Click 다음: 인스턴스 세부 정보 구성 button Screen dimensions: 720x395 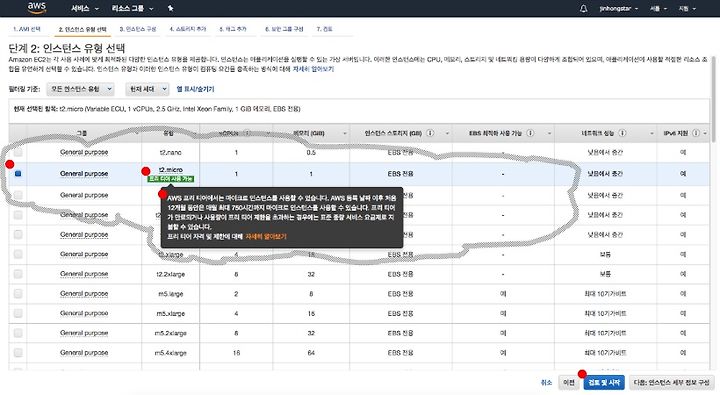(x=671, y=383)
